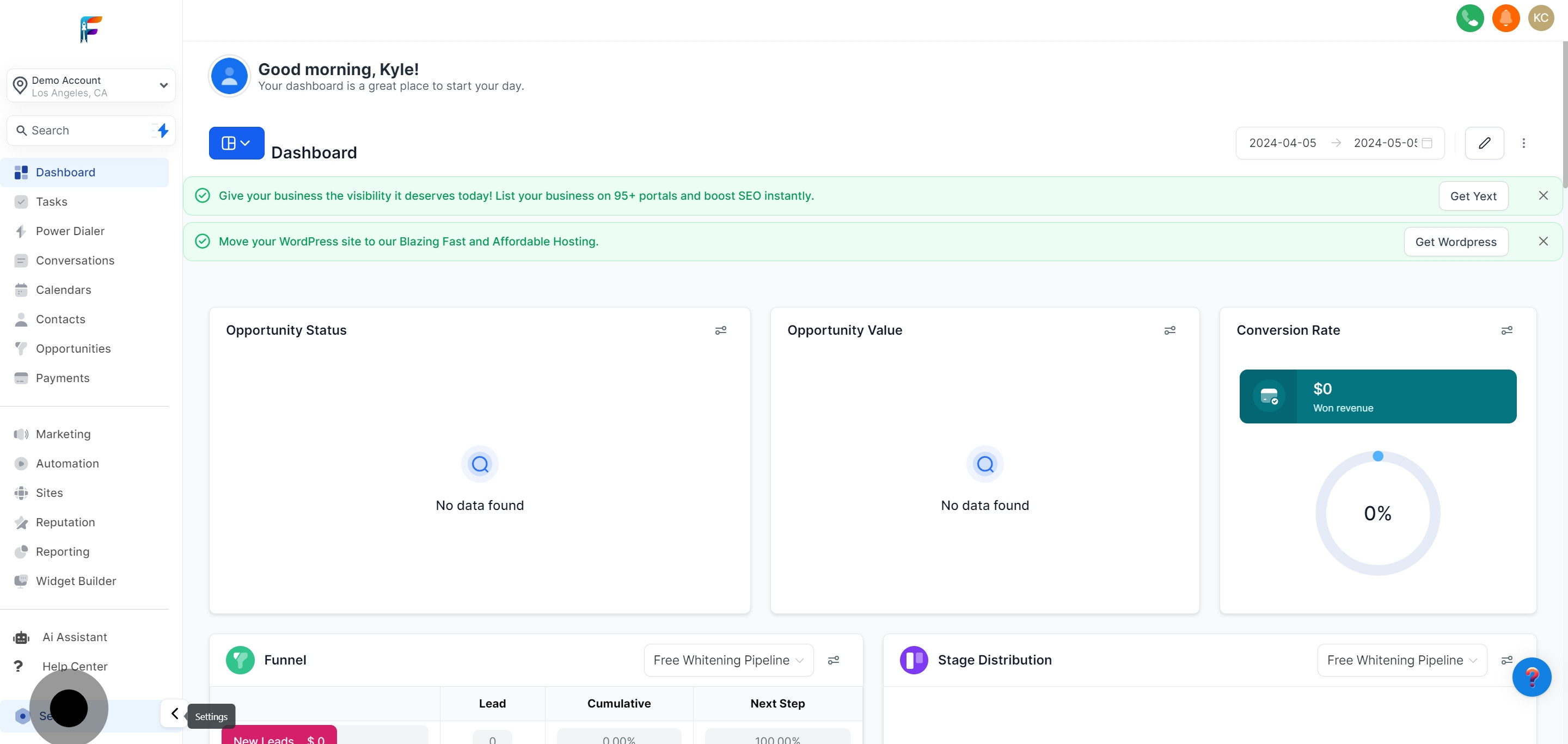Open Opportunity Status widget filter settings
1568x744 pixels.
[x=720, y=330]
